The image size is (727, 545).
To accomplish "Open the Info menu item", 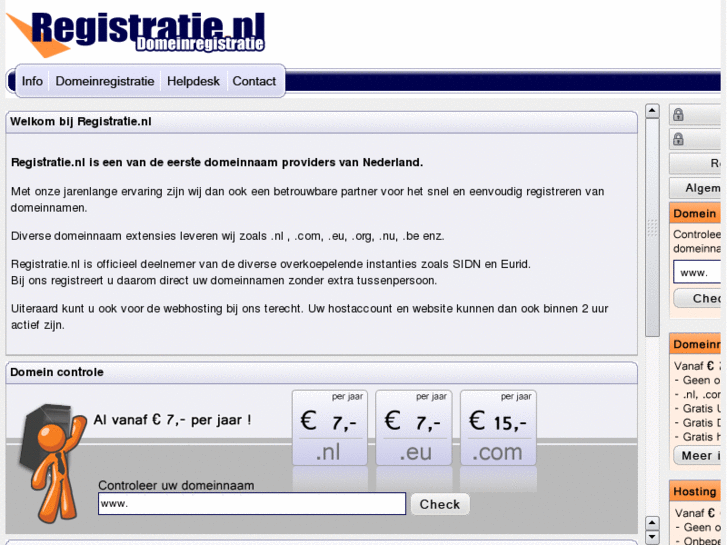I will click(x=32, y=81).
